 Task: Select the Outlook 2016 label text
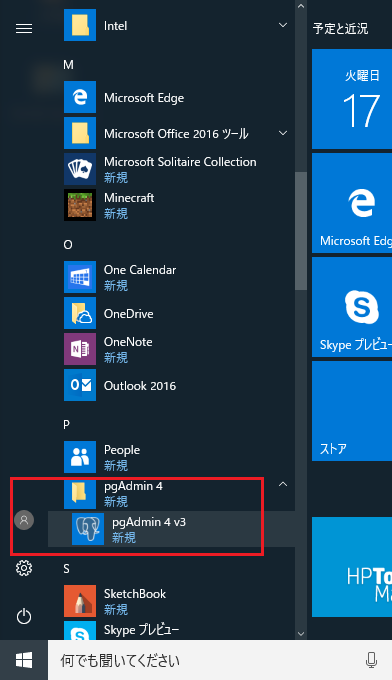[140, 386]
